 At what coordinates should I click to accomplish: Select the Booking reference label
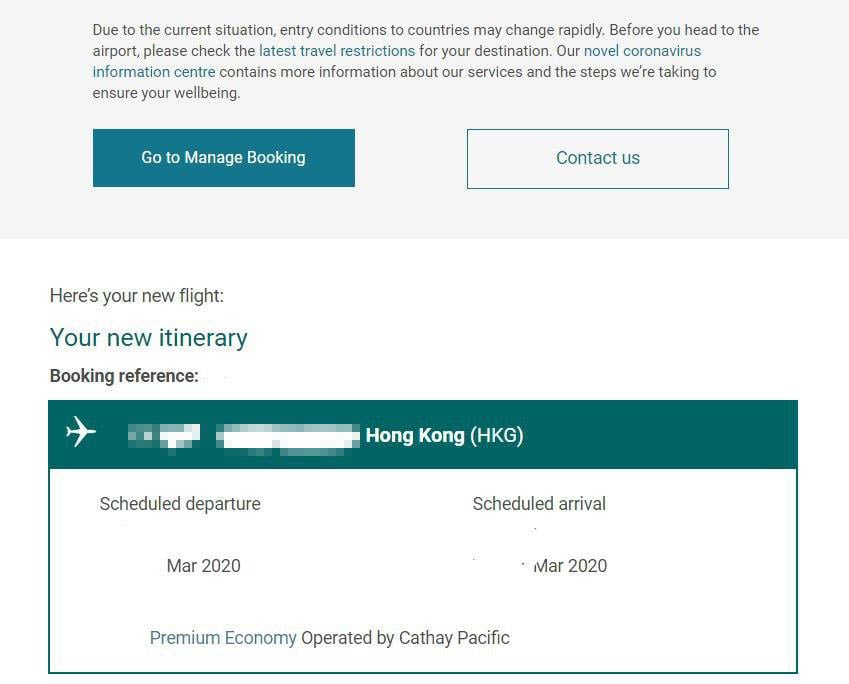pos(124,376)
